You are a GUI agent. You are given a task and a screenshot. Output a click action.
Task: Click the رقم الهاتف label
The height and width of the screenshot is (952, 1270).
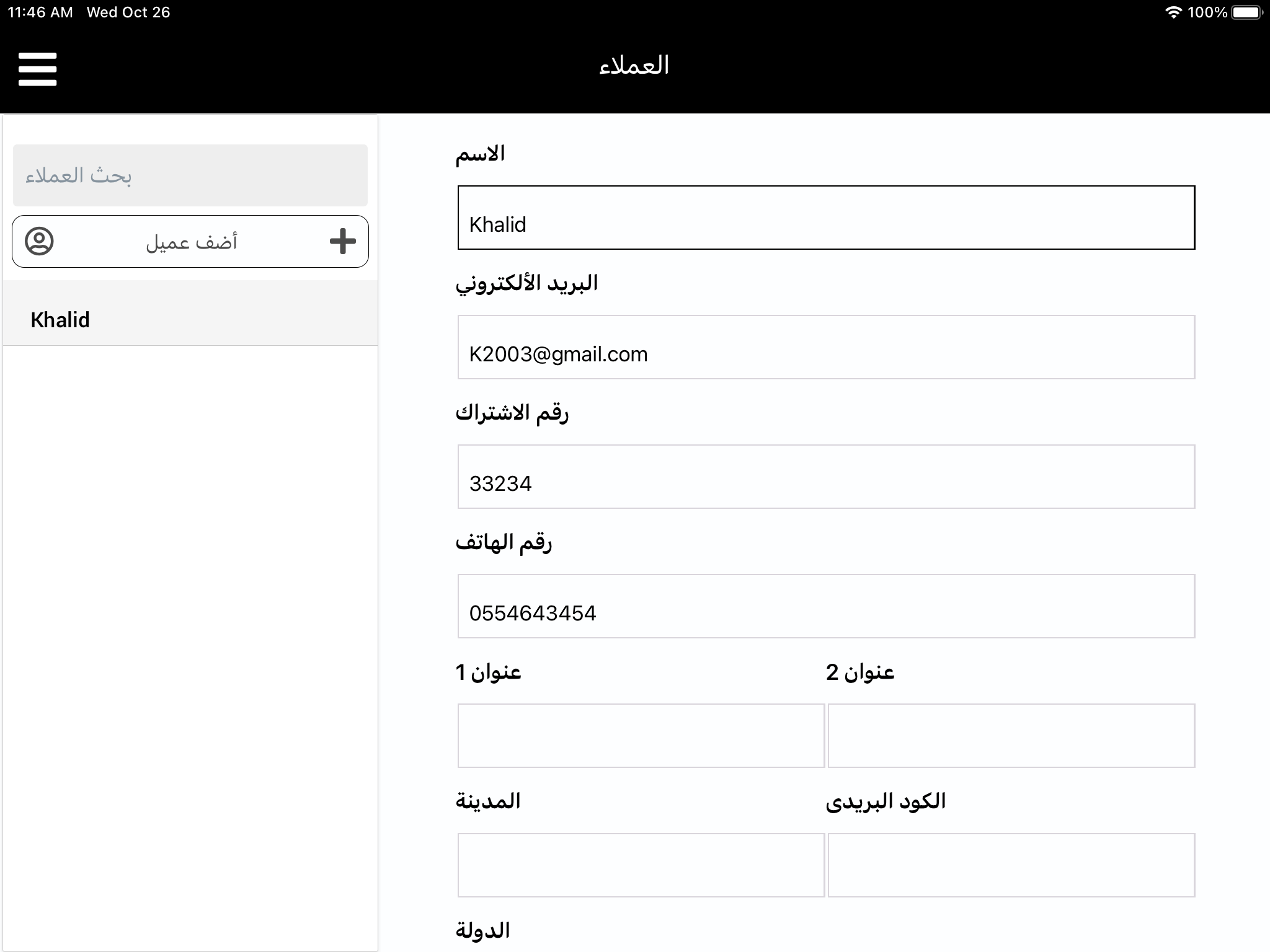click(x=504, y=542)
